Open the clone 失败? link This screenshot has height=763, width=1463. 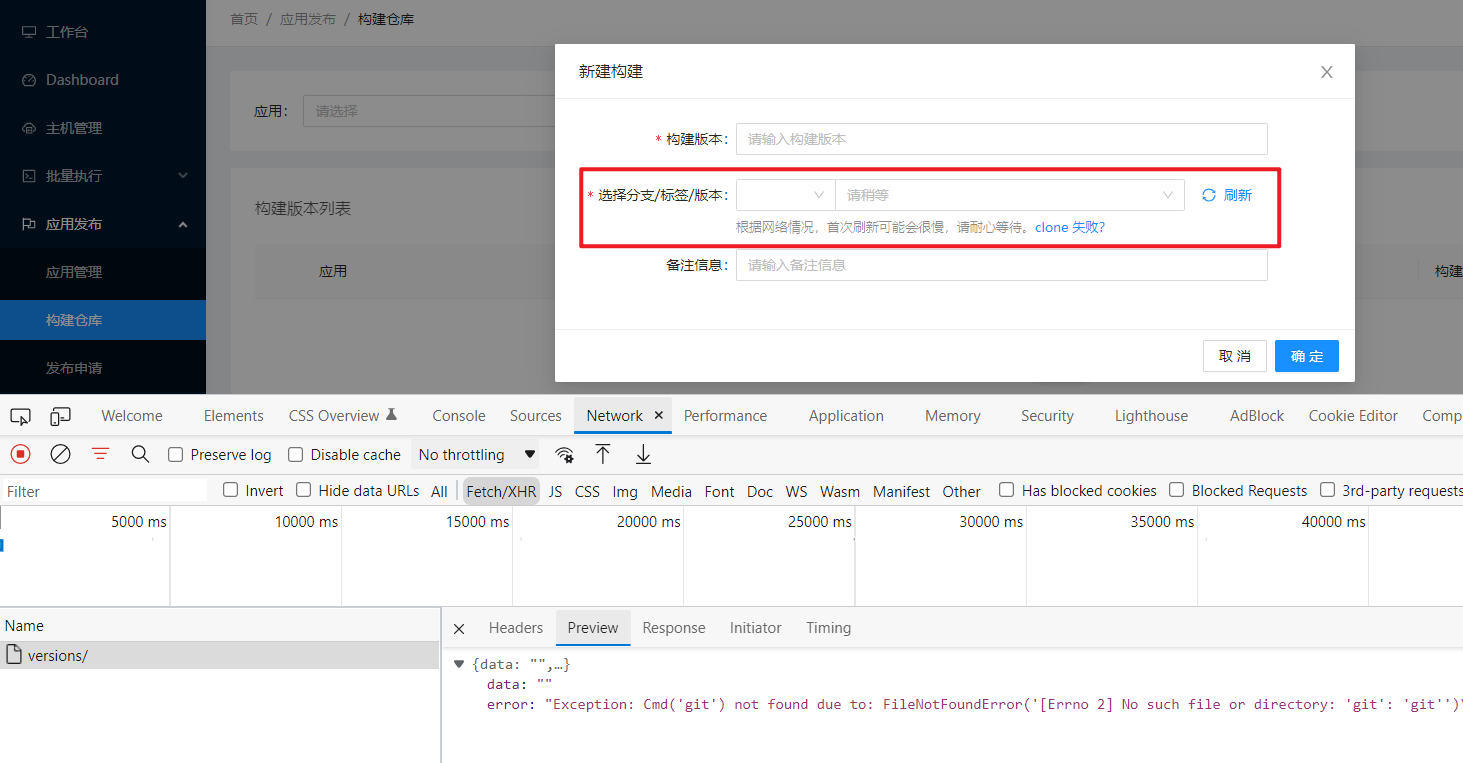(x=1070, y=227)
